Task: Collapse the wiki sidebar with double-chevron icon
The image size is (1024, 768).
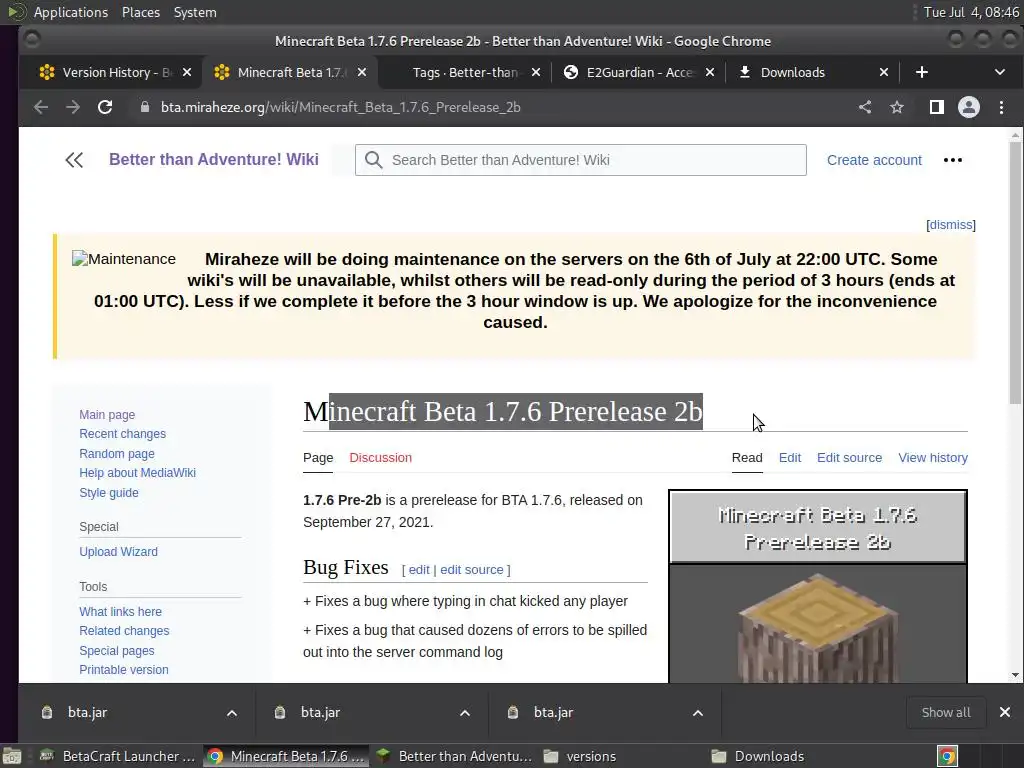Action: (x=74, y=160)
